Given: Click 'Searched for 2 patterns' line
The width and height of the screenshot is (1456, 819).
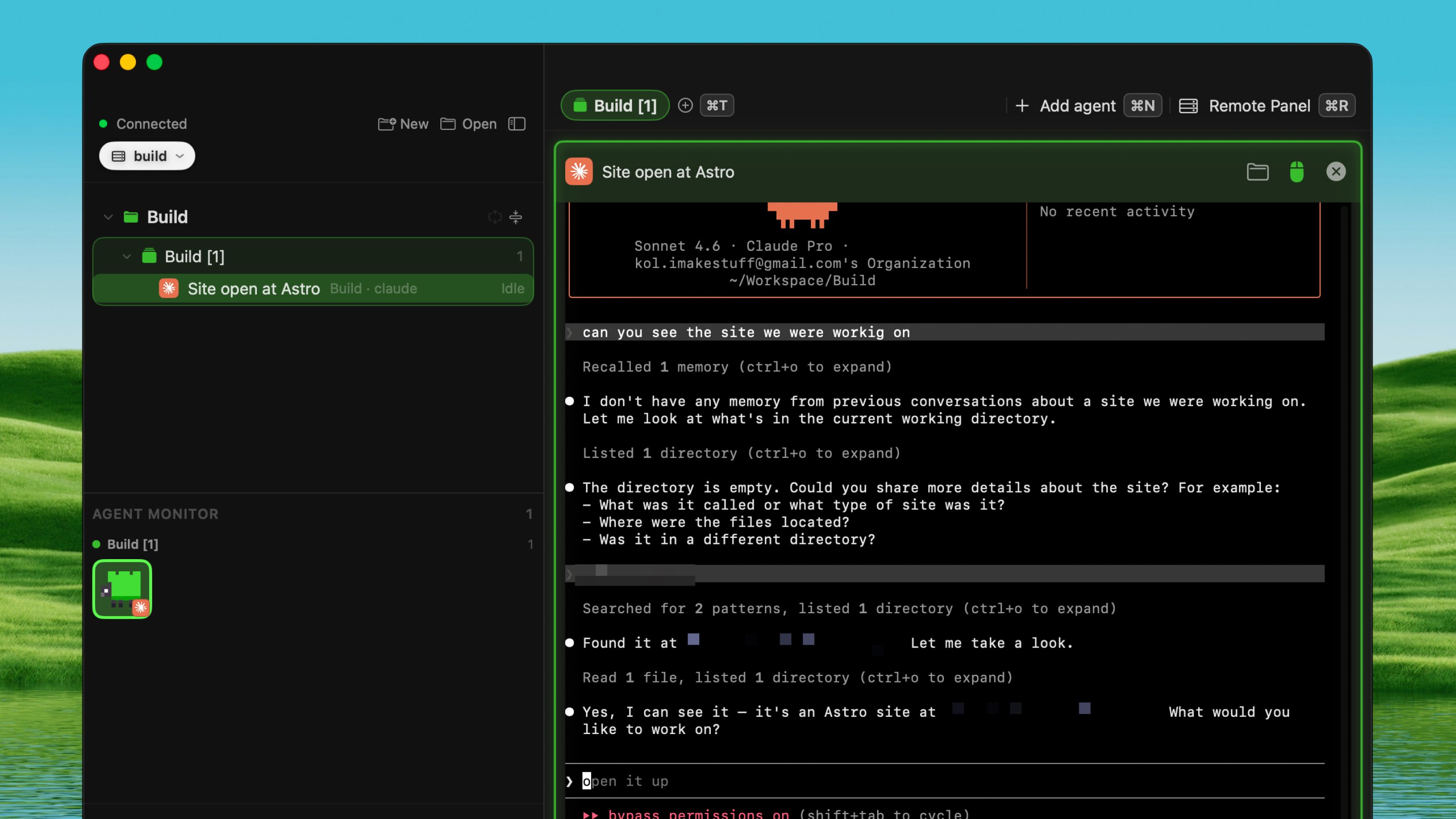Looking at the screenshot, I should click(849, 609).
